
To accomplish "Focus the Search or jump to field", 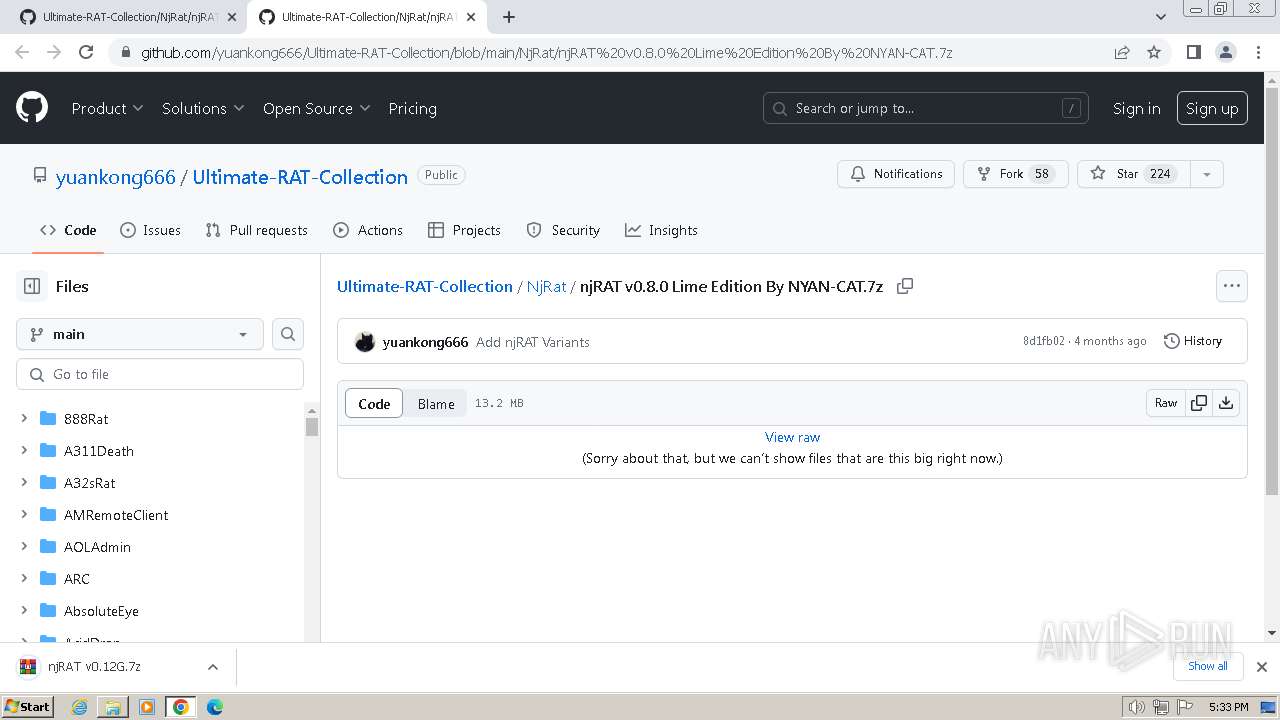I will (x=926, y=108).
